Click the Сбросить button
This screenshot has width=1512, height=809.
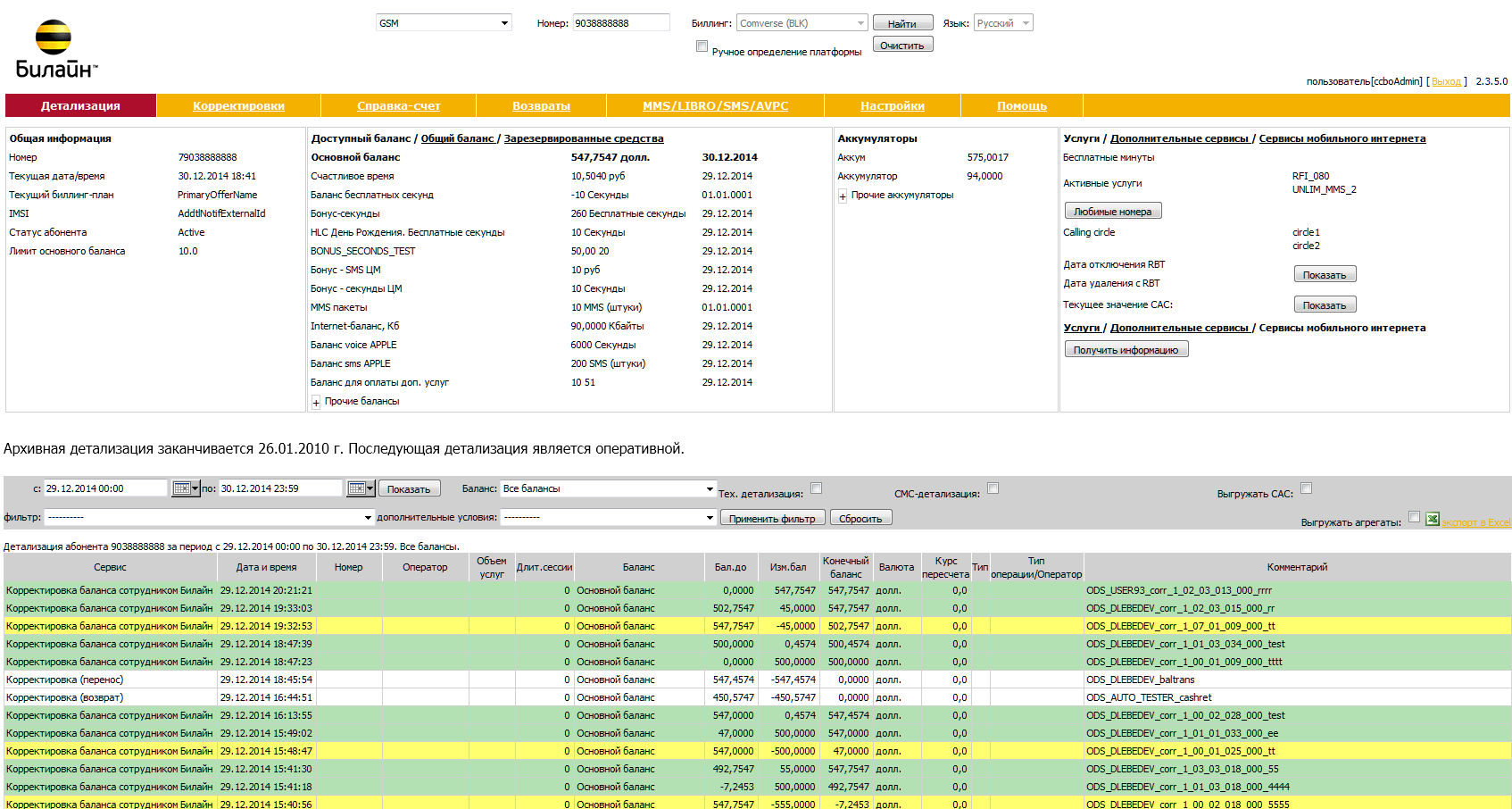(860, 518)
